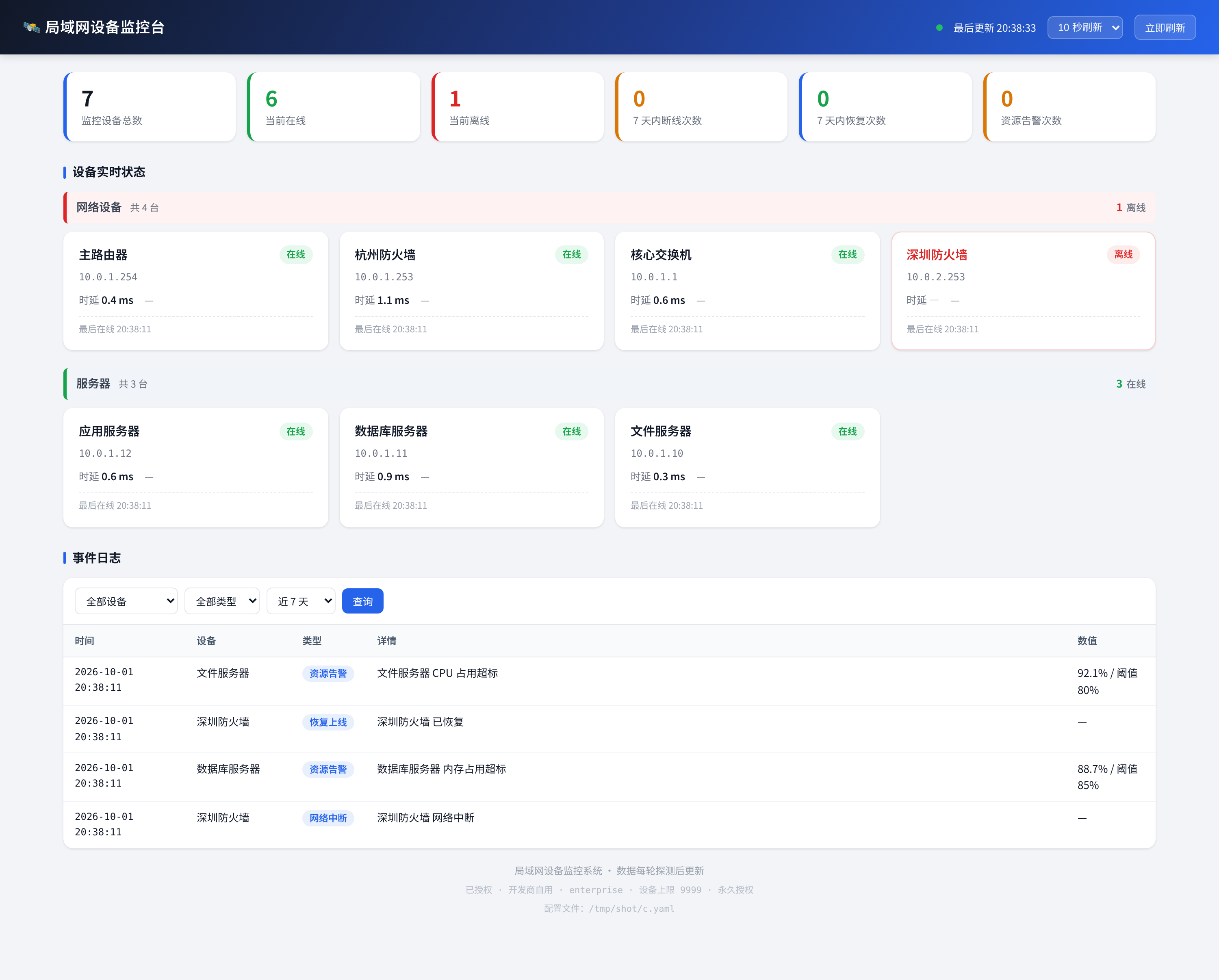Click the green connection status dot
Screen dimensions: 1219x980
pos(939,28)
